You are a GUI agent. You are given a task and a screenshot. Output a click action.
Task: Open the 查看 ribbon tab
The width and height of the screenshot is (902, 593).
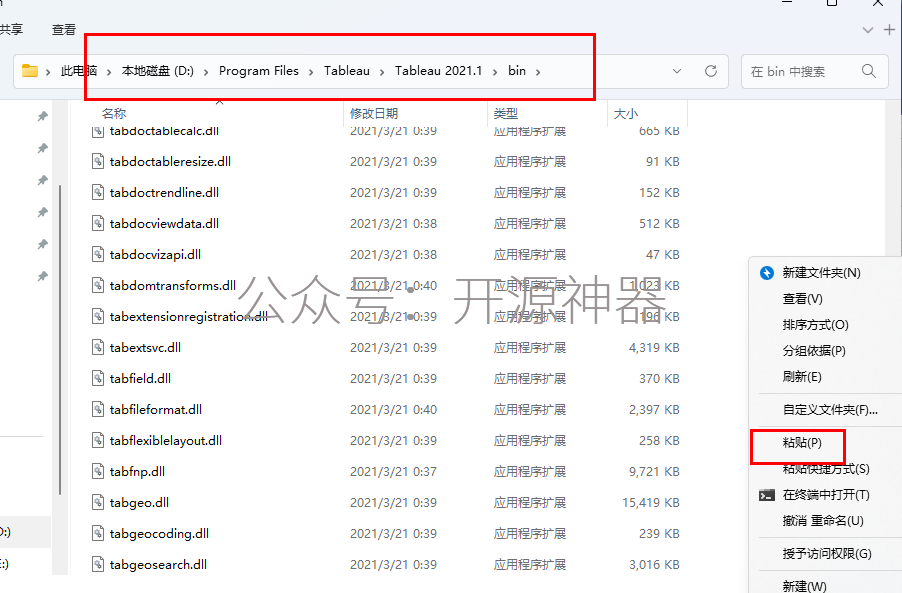(63, 29)
